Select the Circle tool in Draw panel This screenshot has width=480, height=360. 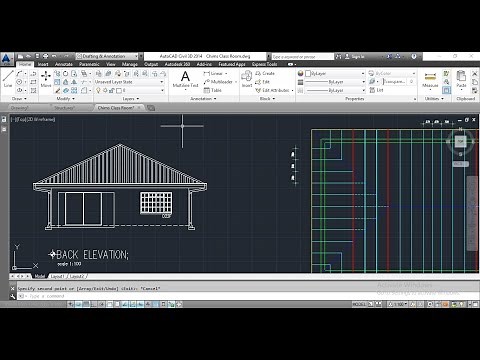tap(19, 82)
